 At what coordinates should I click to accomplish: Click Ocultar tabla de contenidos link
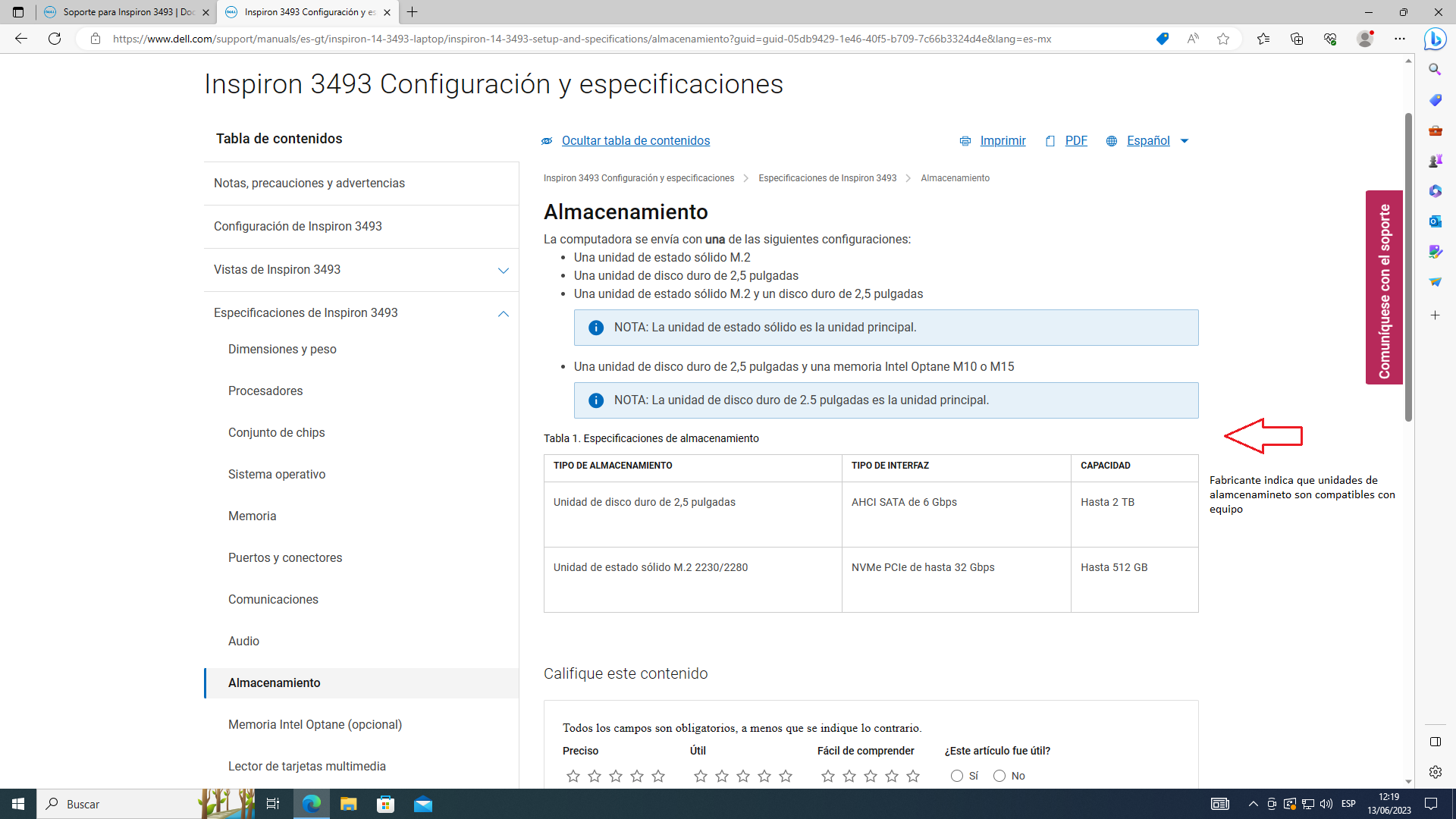(x=635, y=141)
